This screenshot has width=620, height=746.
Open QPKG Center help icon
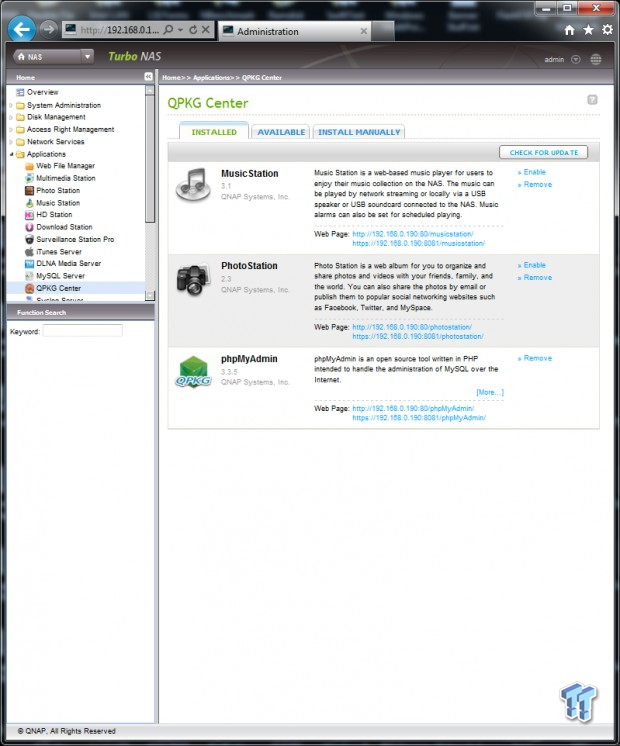pos(592,100)
